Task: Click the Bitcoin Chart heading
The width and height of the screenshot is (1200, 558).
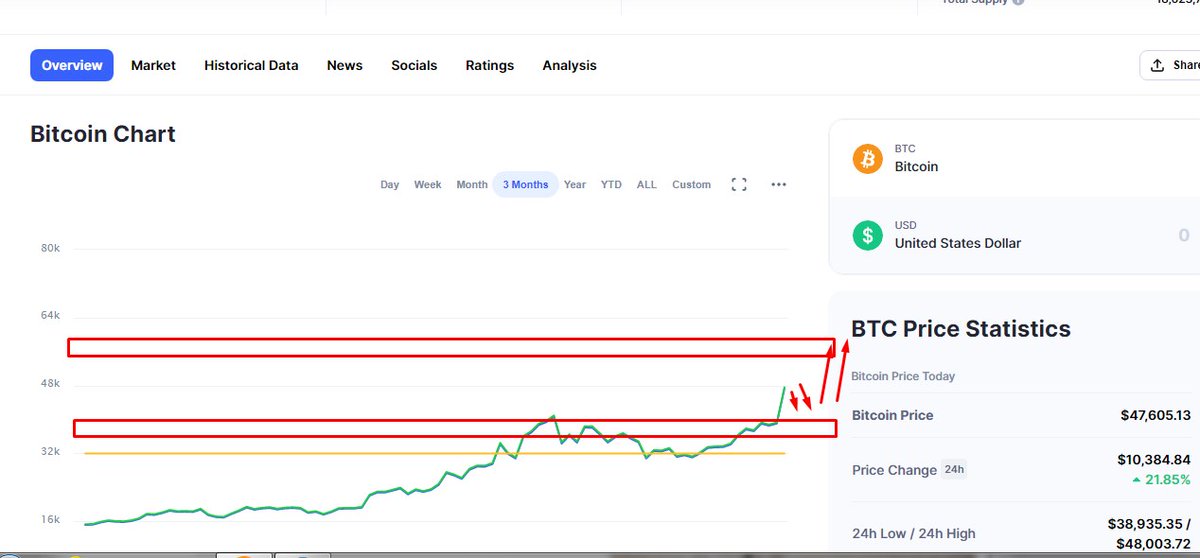Action: click(x=103, y=134)
